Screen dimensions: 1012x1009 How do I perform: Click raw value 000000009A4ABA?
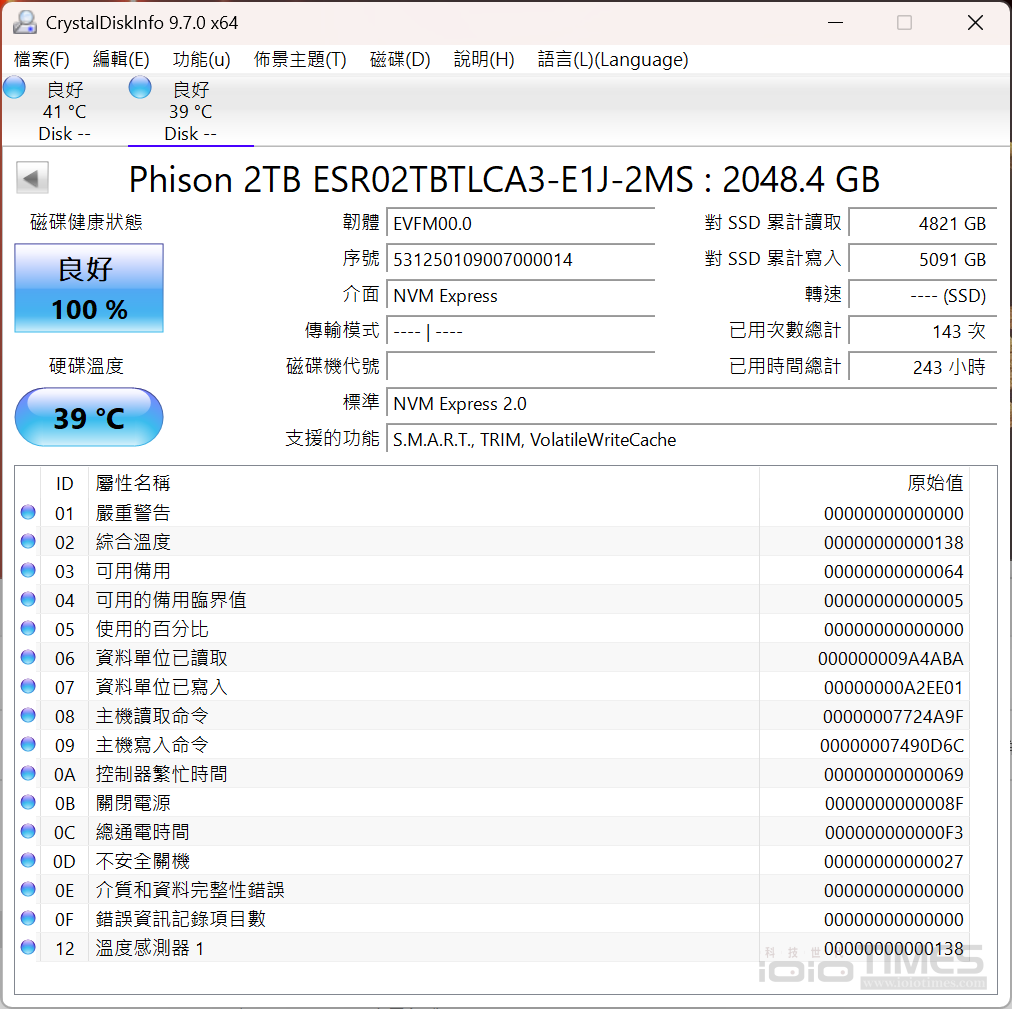coord(891,658)
